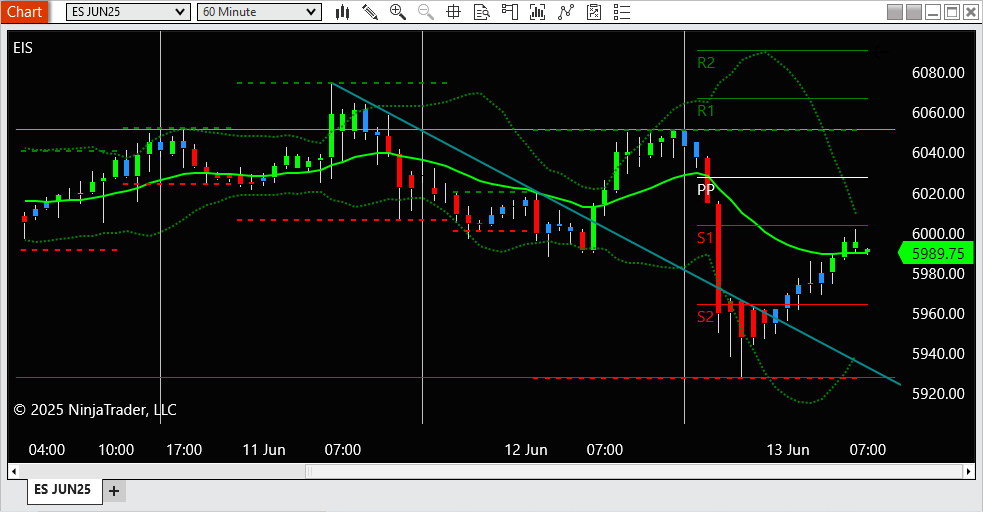Click the EIS chart label
Screen dimensions: 983x512
coord(23,48)
